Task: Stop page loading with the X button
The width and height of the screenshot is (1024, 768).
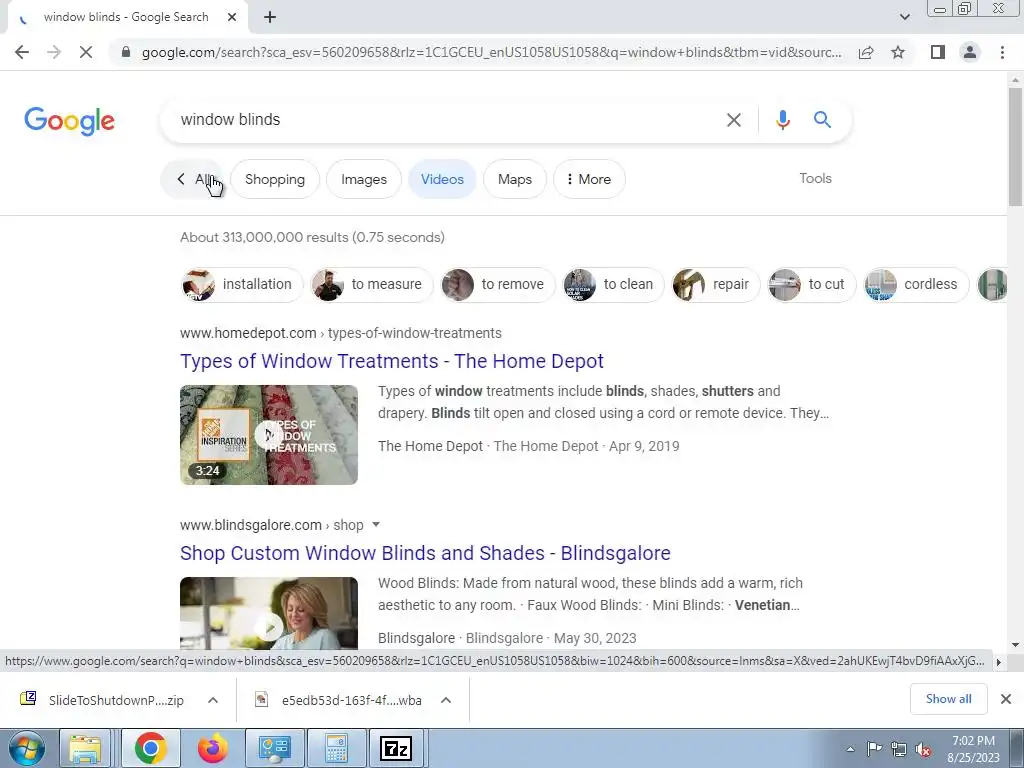Action: (86, 52)
